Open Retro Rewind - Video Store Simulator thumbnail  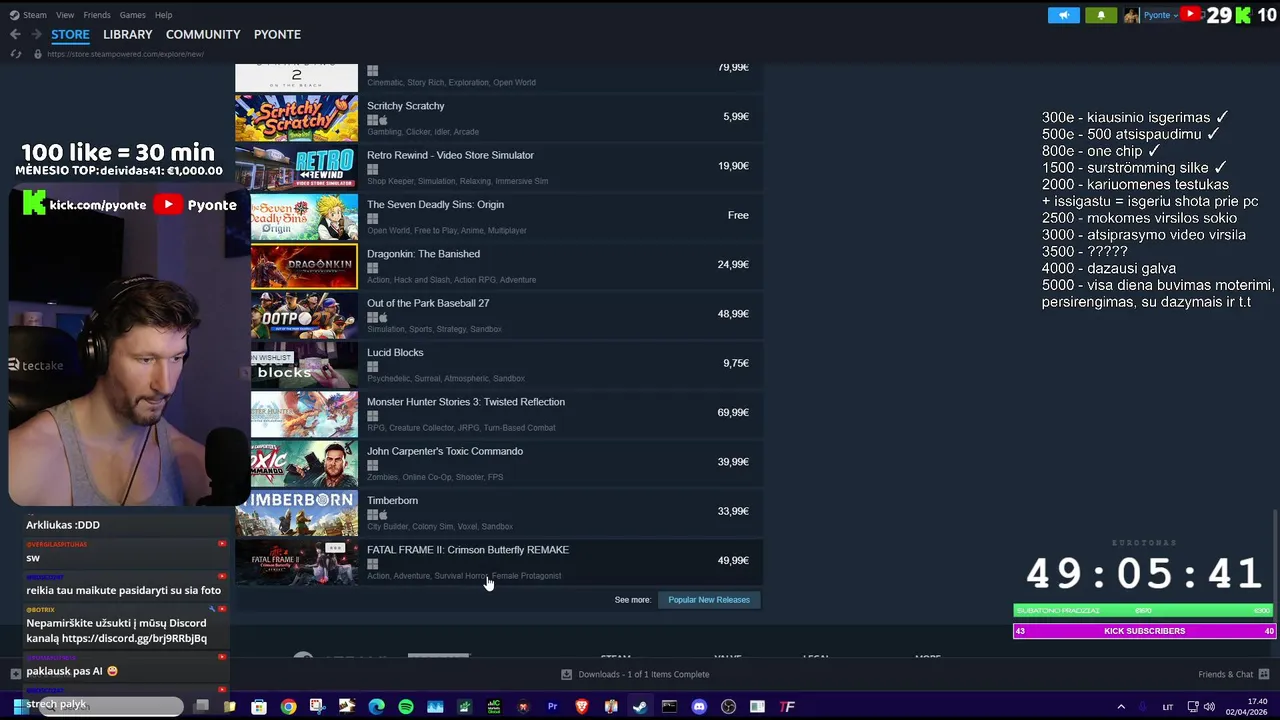296,167
